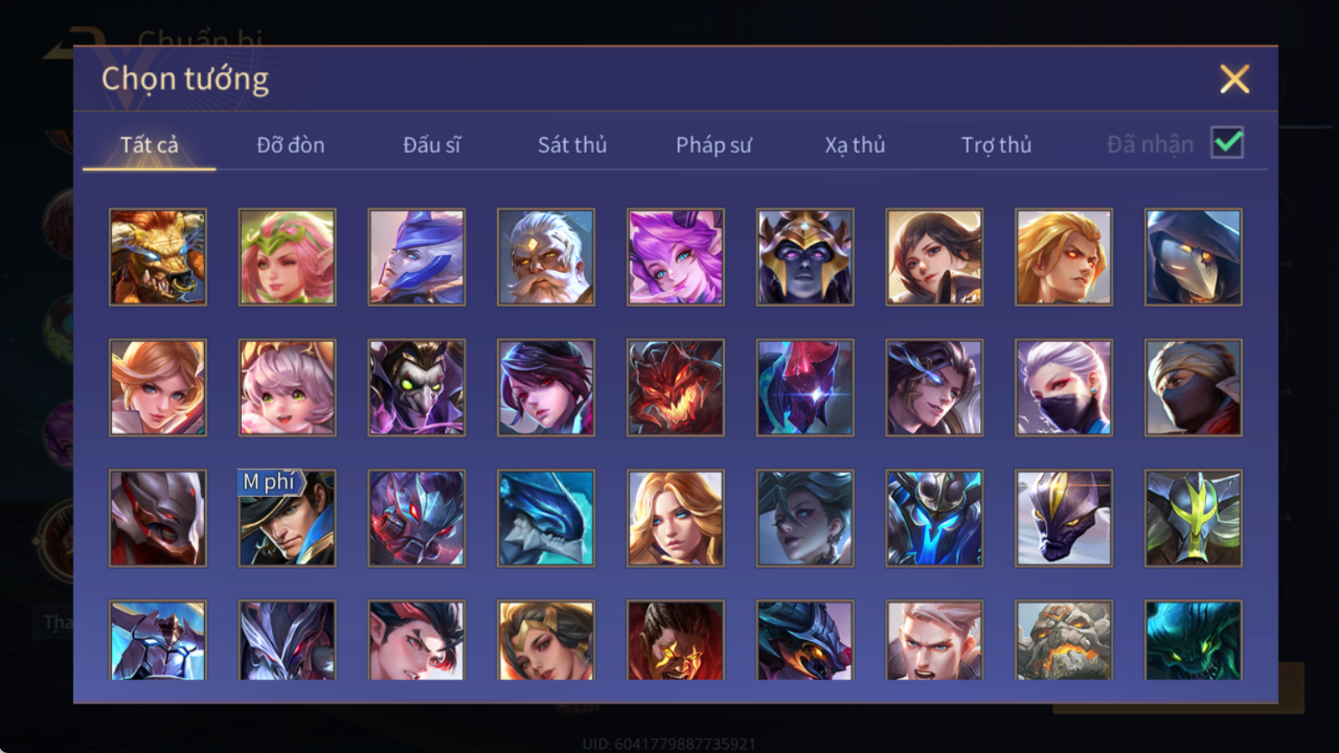Switch to the Đỡ đòn tab

(x=291, y=145)
